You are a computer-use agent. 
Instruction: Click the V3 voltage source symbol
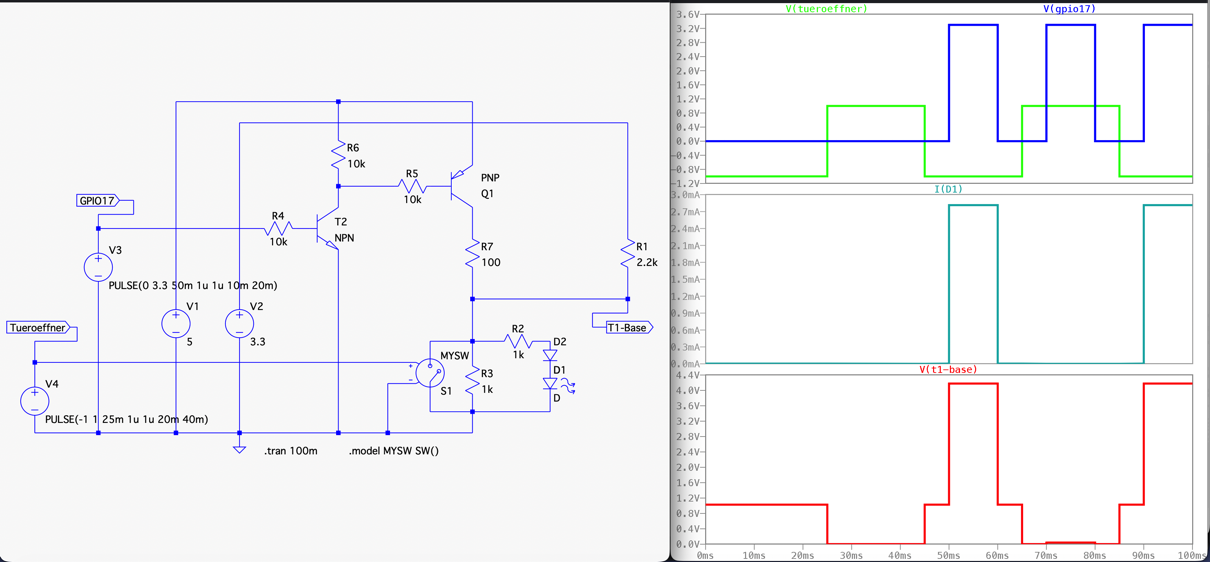(98, 267)
